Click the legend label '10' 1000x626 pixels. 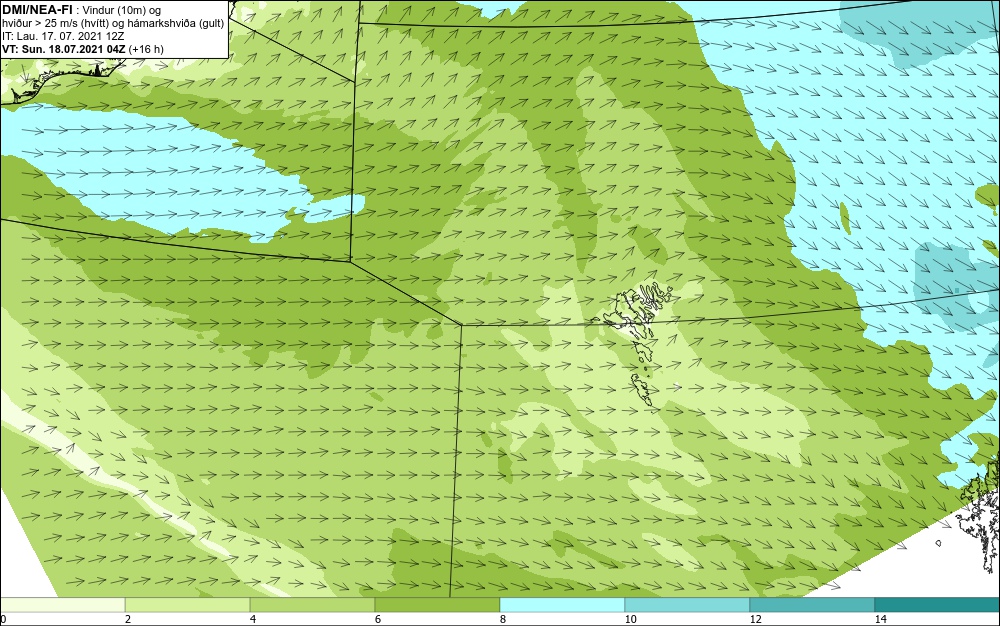pyautogui.click(x=630, y=619)
